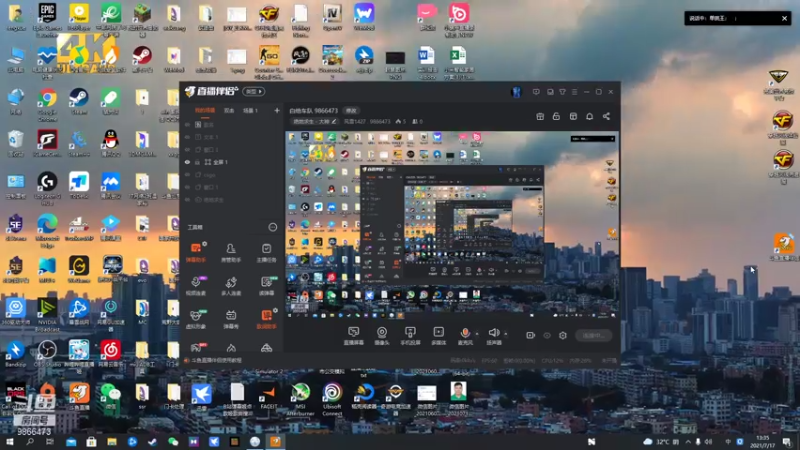Edit the stream category with pencil icon
The image size is (800, 450).
[x=334, y=121]
